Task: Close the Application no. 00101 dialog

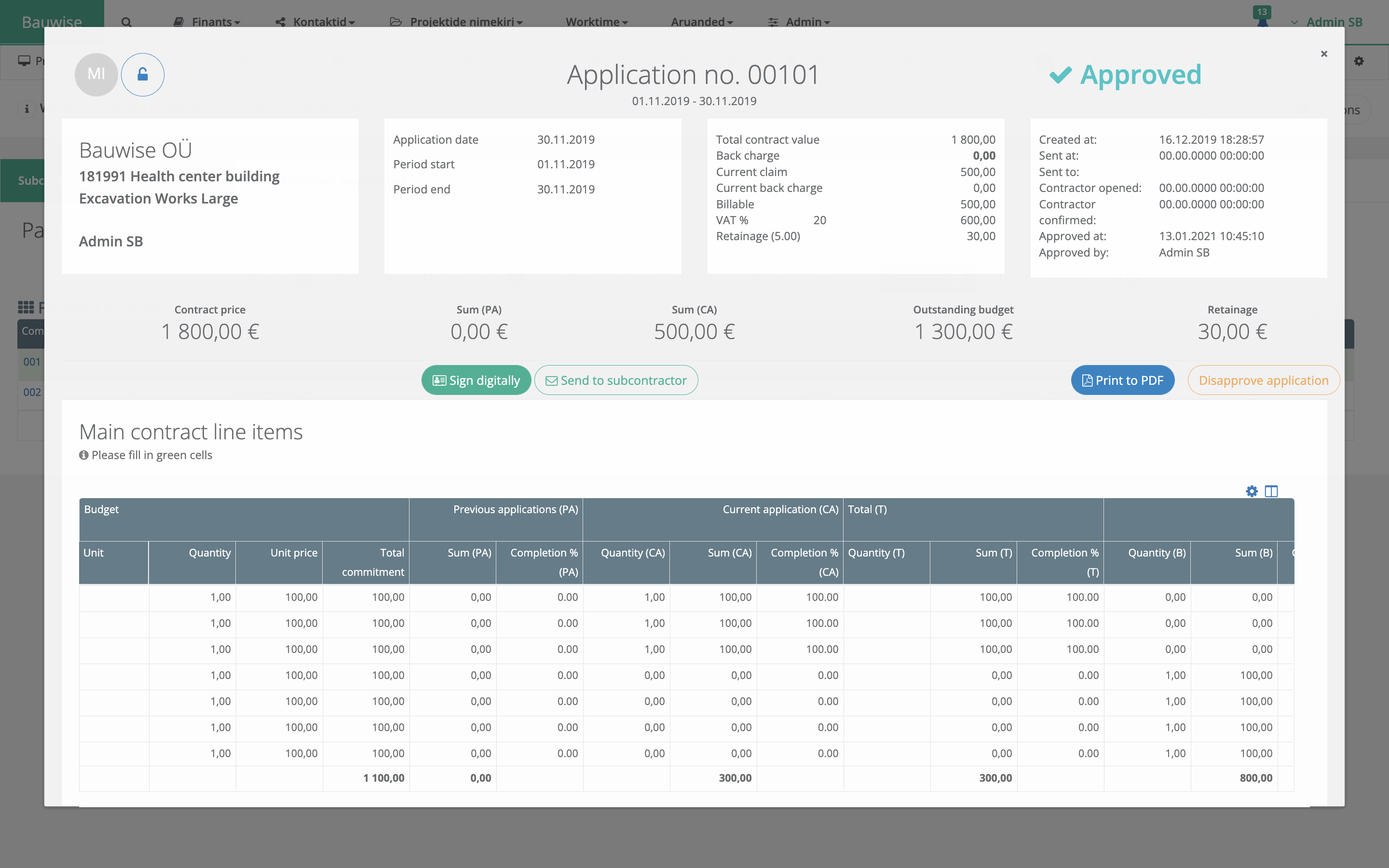Action: click(1323, 54)
